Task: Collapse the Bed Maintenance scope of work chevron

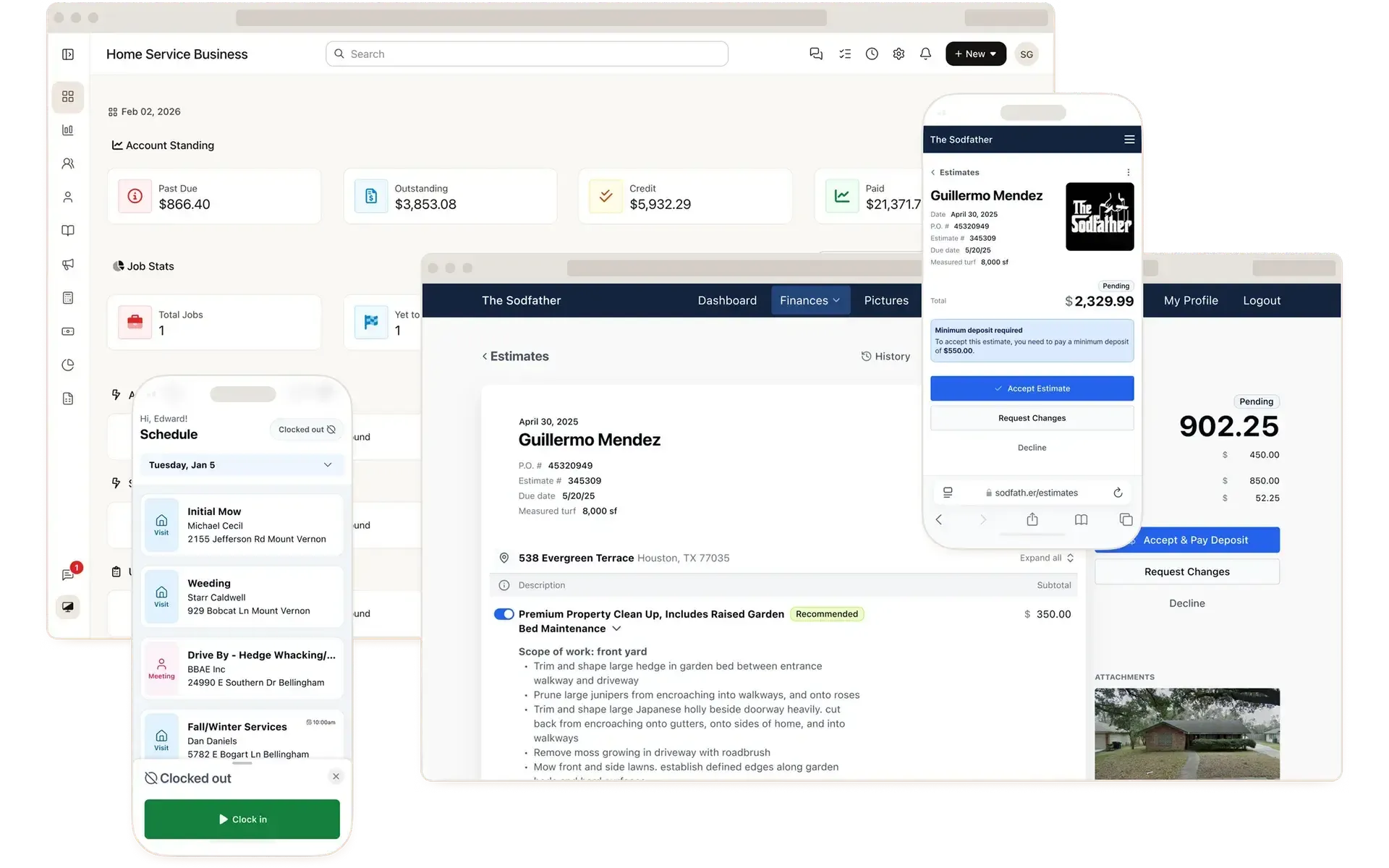Action: tap(617, 629)
